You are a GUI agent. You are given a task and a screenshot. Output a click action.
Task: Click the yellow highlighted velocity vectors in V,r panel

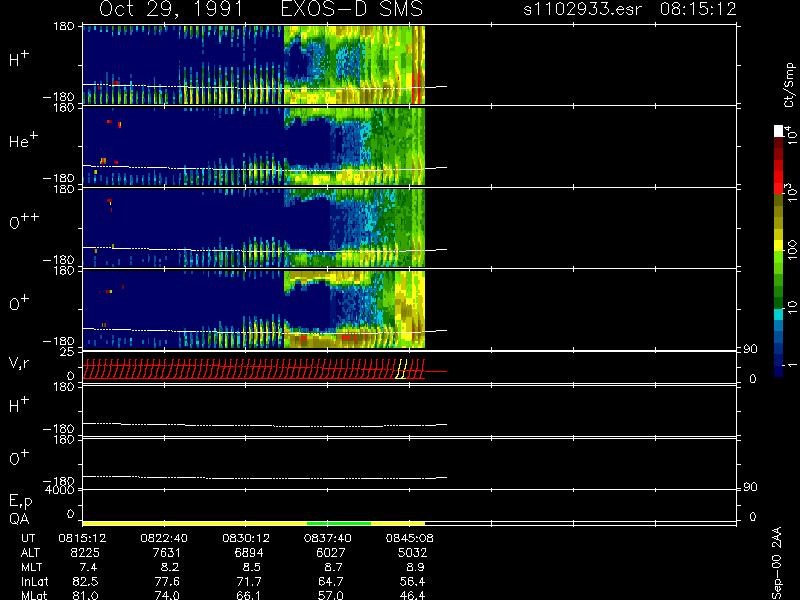pos(402,369)
